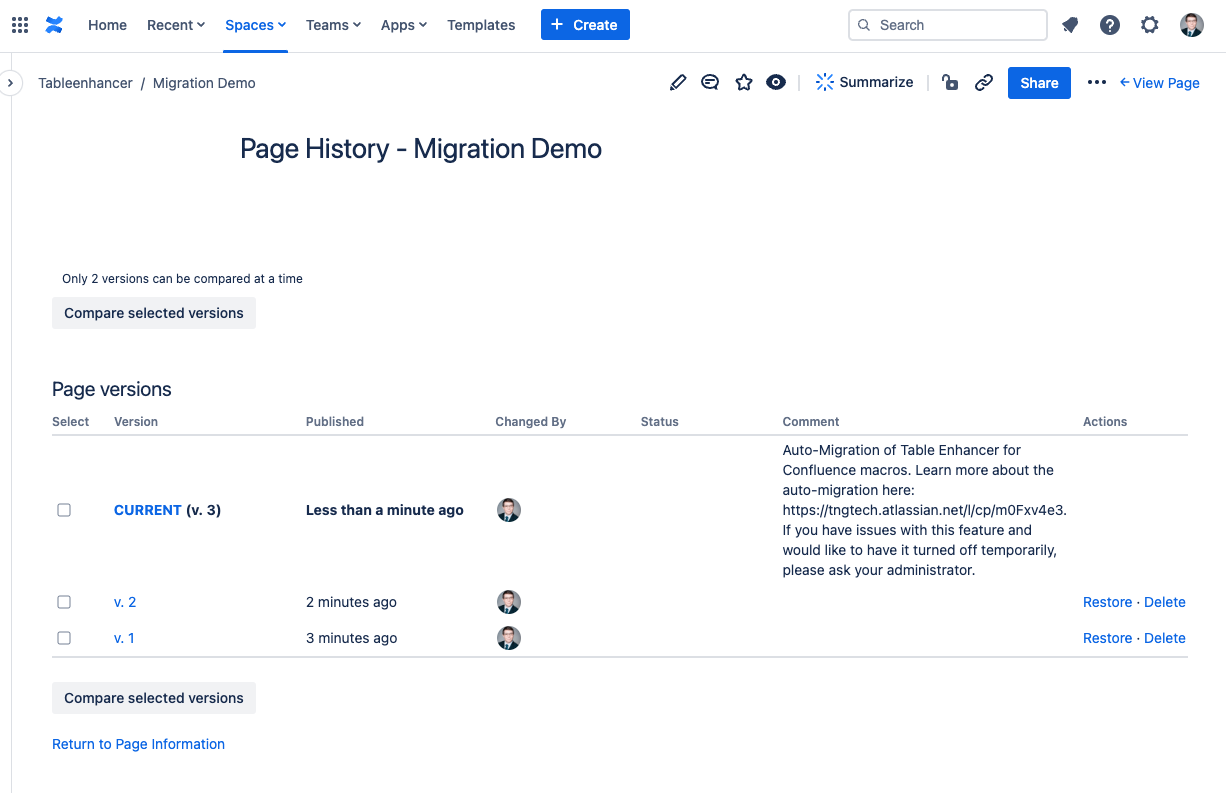Click the Confluence logo icon
Viewport: 1226px width, 793px height.
coord(54,25)
